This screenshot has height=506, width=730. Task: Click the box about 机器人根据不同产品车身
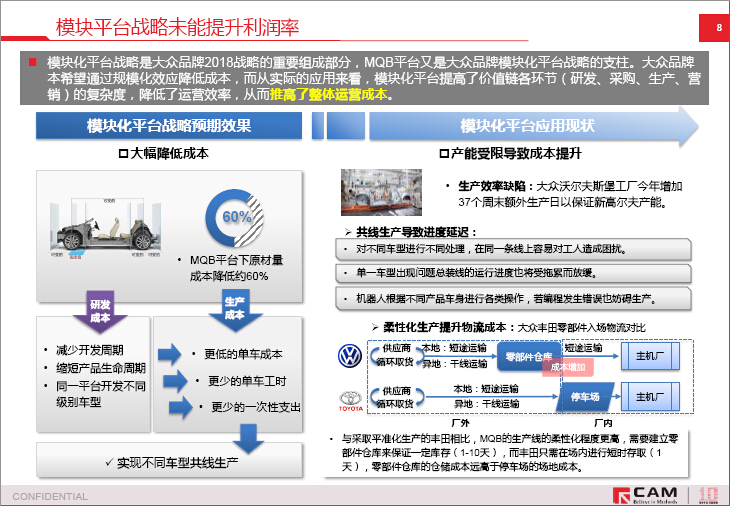513,299
